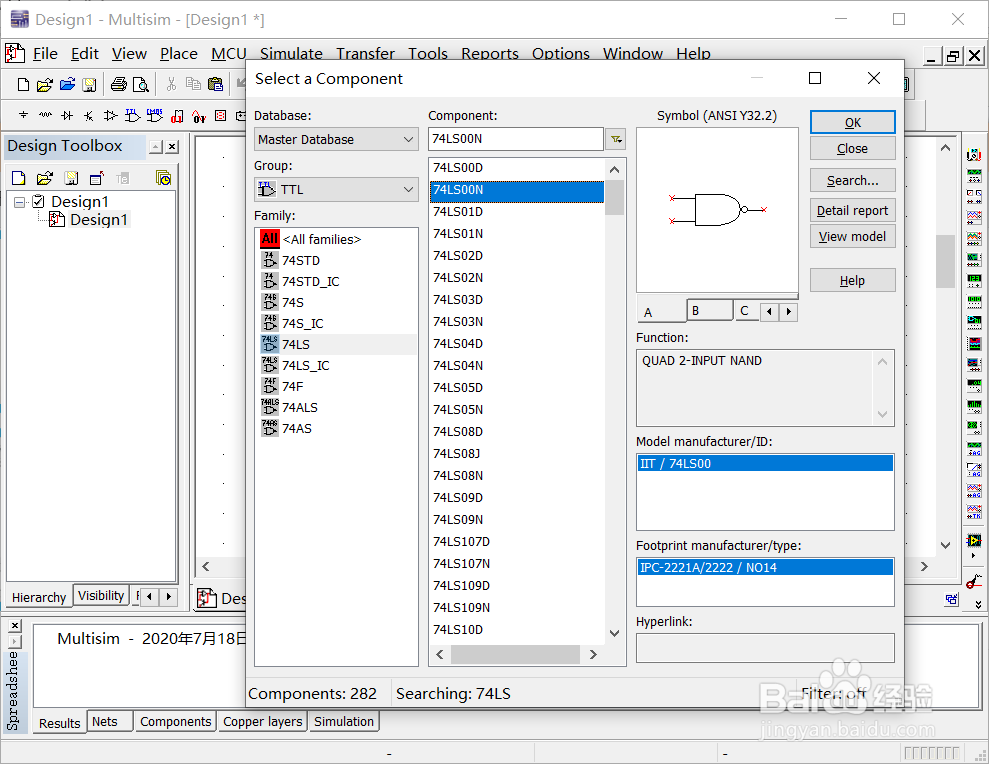The width and height of the screenshot is (989, 764).
Task: Click the Component name input field
Action: point(515,139)
